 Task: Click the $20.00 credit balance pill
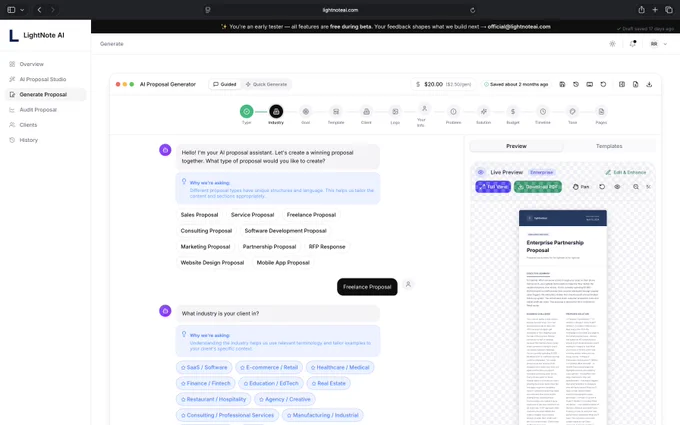(x=443, y=84)
